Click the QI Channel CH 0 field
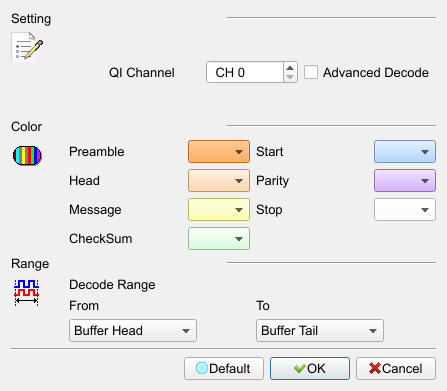The width and height of the screenshot is (447, 391). tap(245, 72)
